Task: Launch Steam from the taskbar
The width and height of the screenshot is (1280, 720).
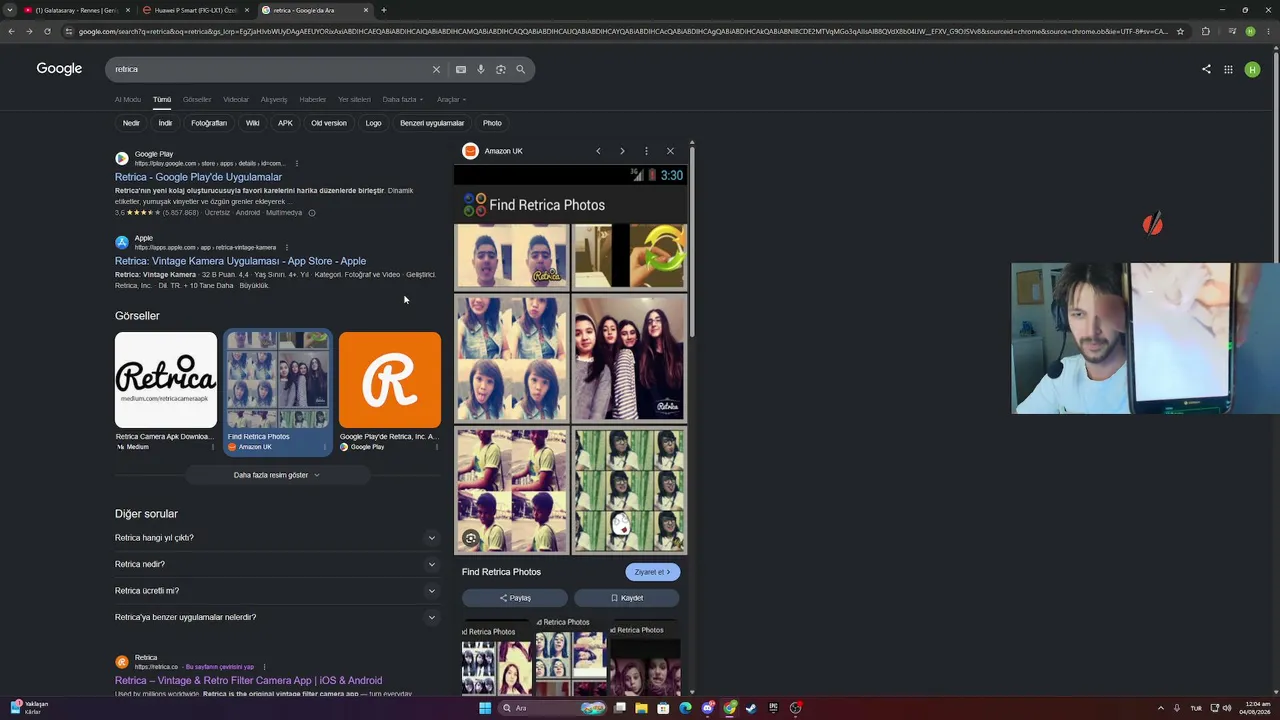Action: point(751,708)
